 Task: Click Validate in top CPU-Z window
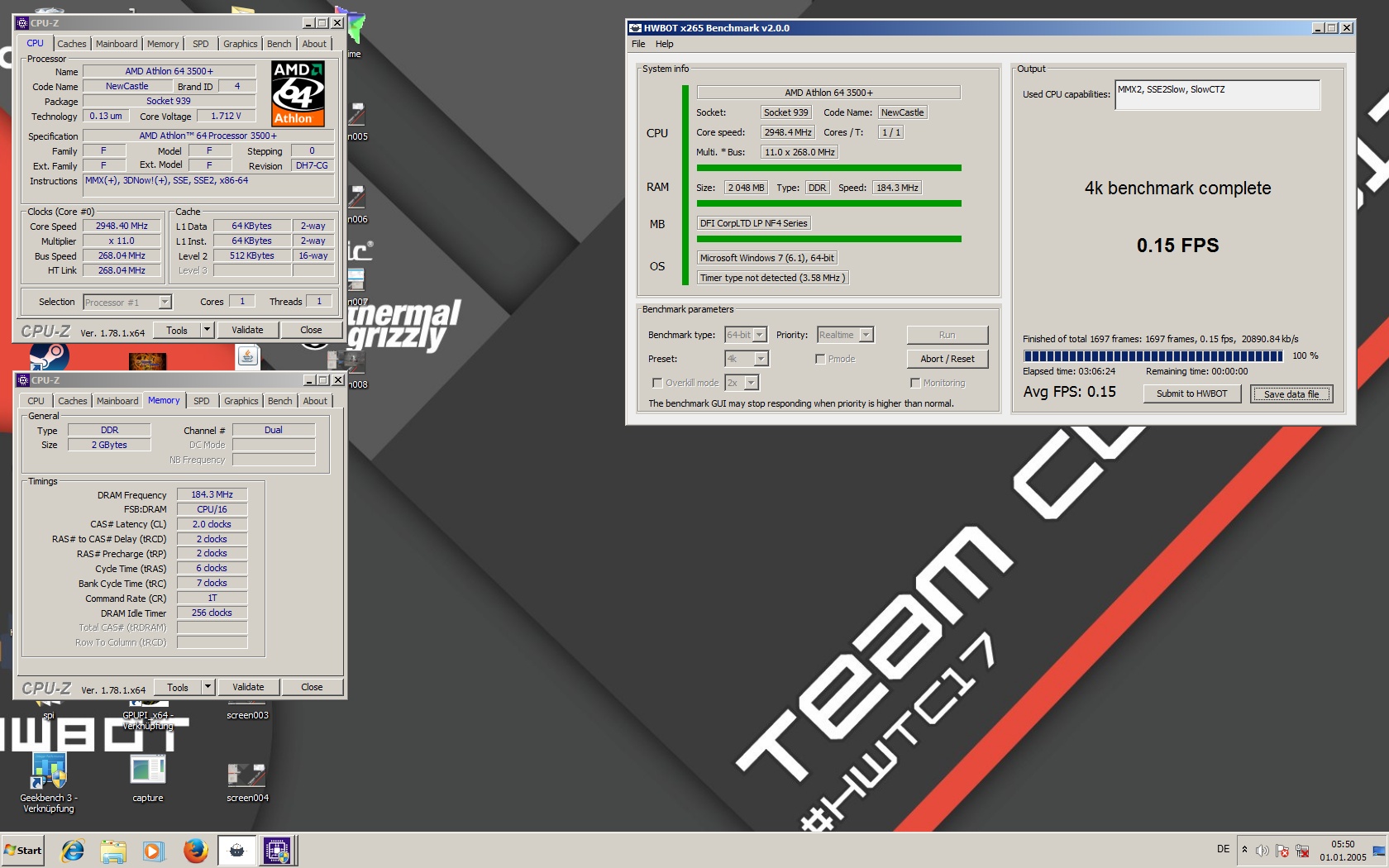(x=247, y=330)
